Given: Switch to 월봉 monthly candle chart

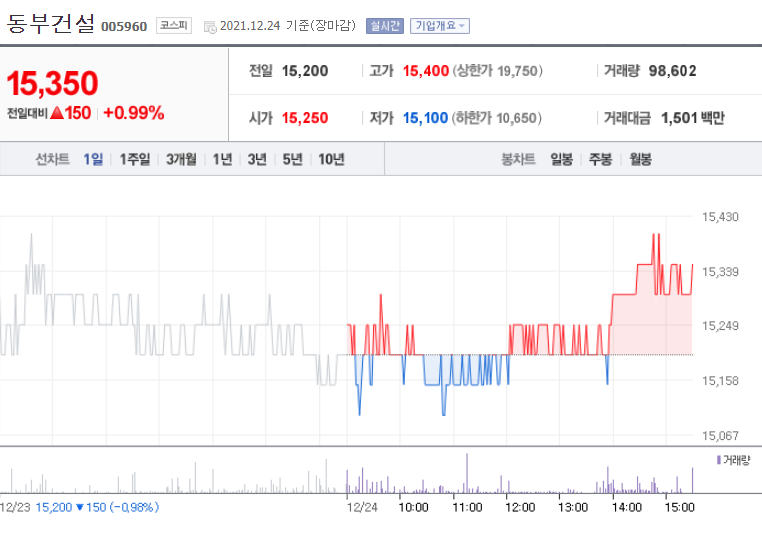Looking at the screenshot, I should pos(641,159).
